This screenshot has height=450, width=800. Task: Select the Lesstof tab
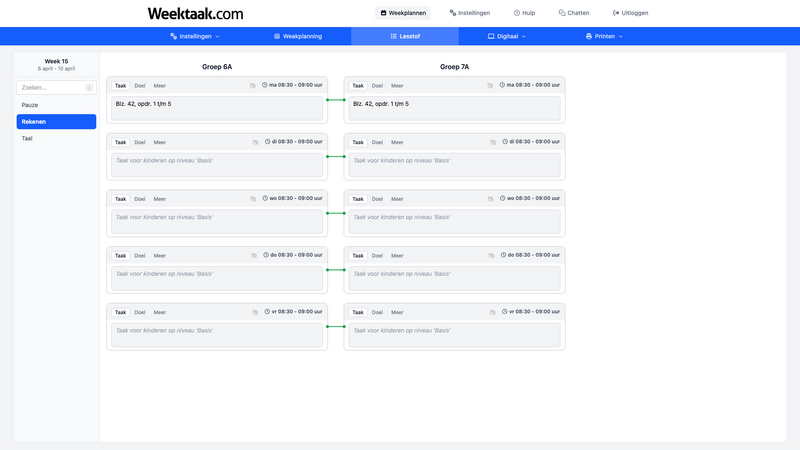coord(405,36)
